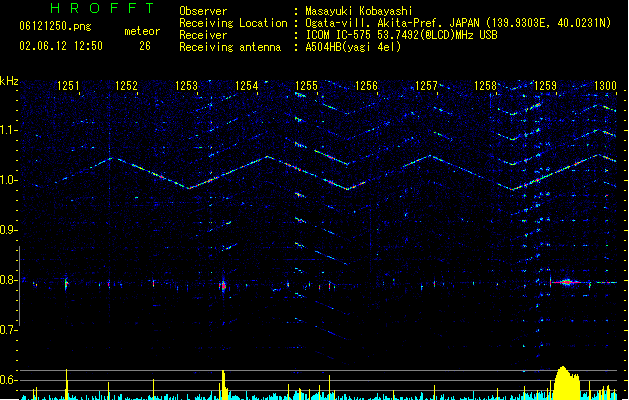Click the Receiving Location label

point(233,23)
